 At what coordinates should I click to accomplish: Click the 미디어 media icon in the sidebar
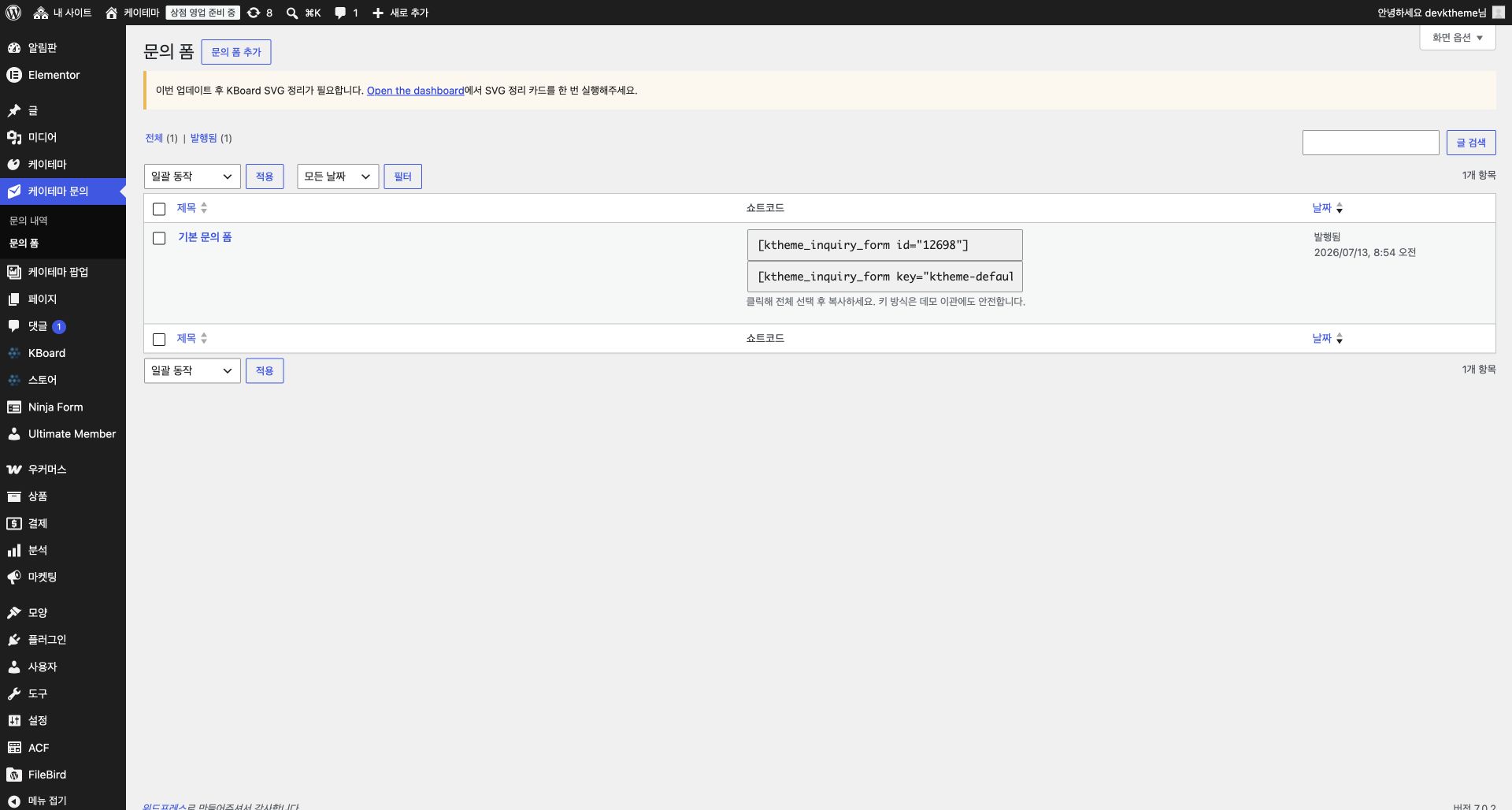(14, 137)
